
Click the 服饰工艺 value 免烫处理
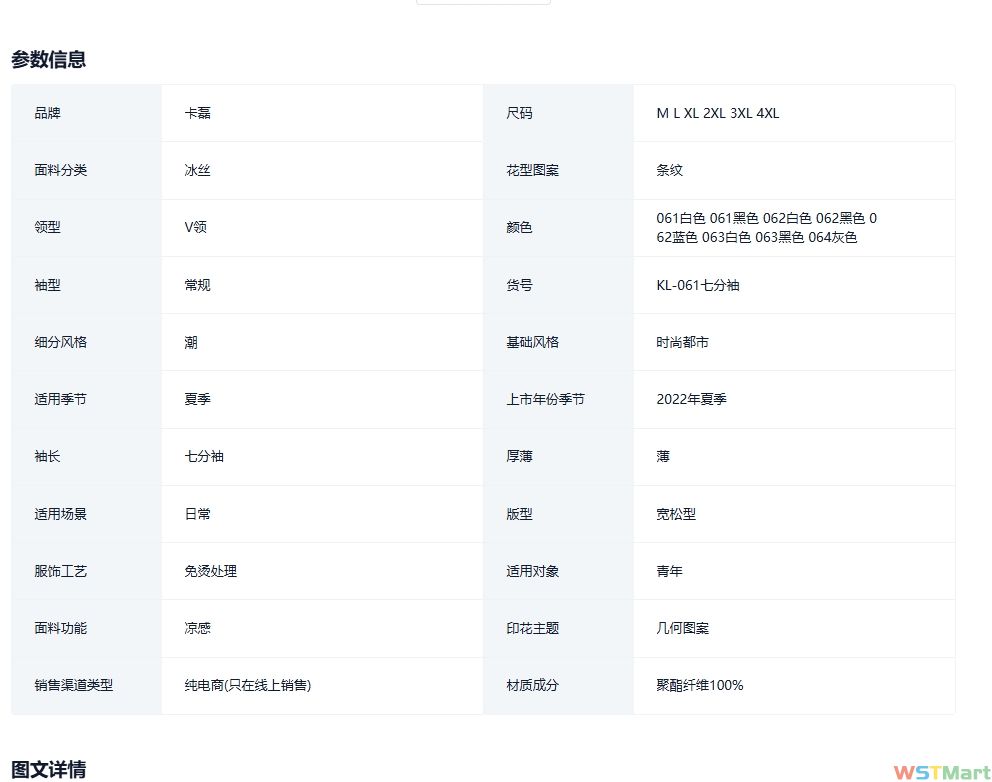[210, 571]
